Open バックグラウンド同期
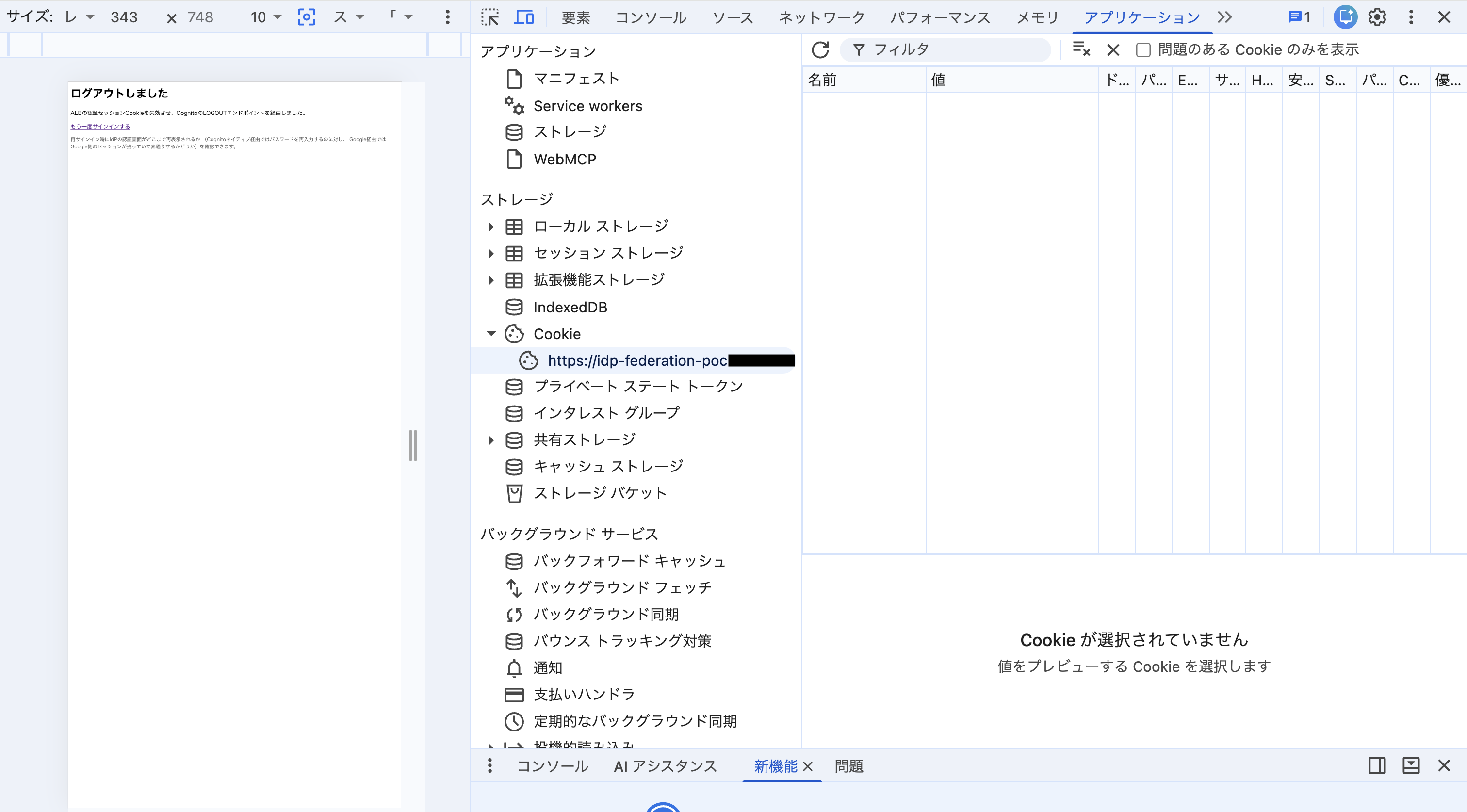Viewport: 1467px width, 812px height. coord(606,615)
